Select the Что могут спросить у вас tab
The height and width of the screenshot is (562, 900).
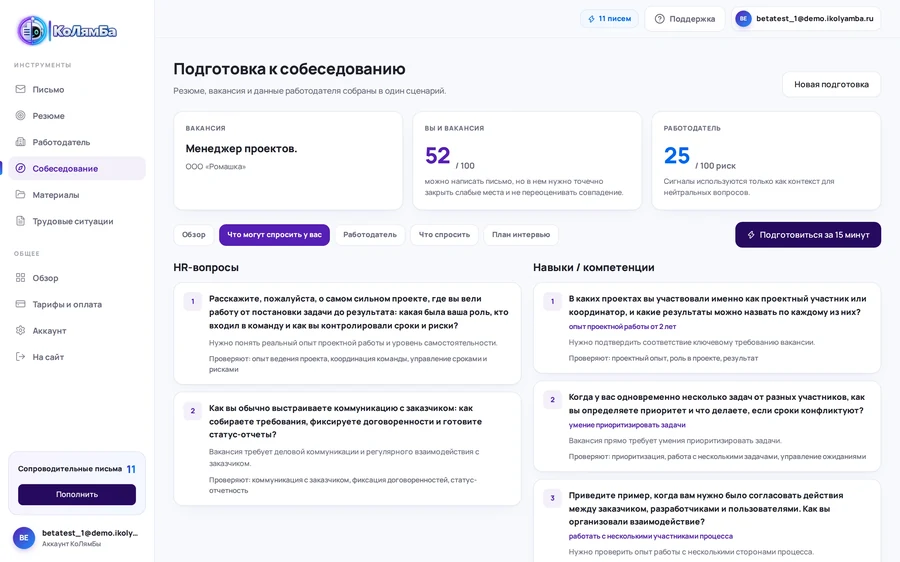coord(274,235)
